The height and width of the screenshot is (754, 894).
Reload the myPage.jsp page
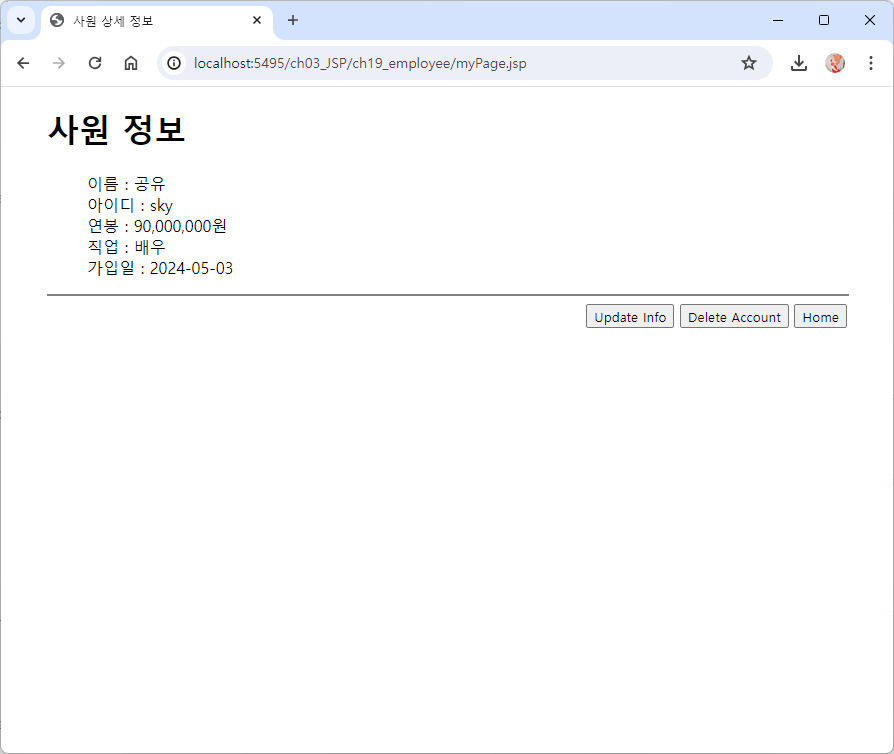click(x=95, y=63)
